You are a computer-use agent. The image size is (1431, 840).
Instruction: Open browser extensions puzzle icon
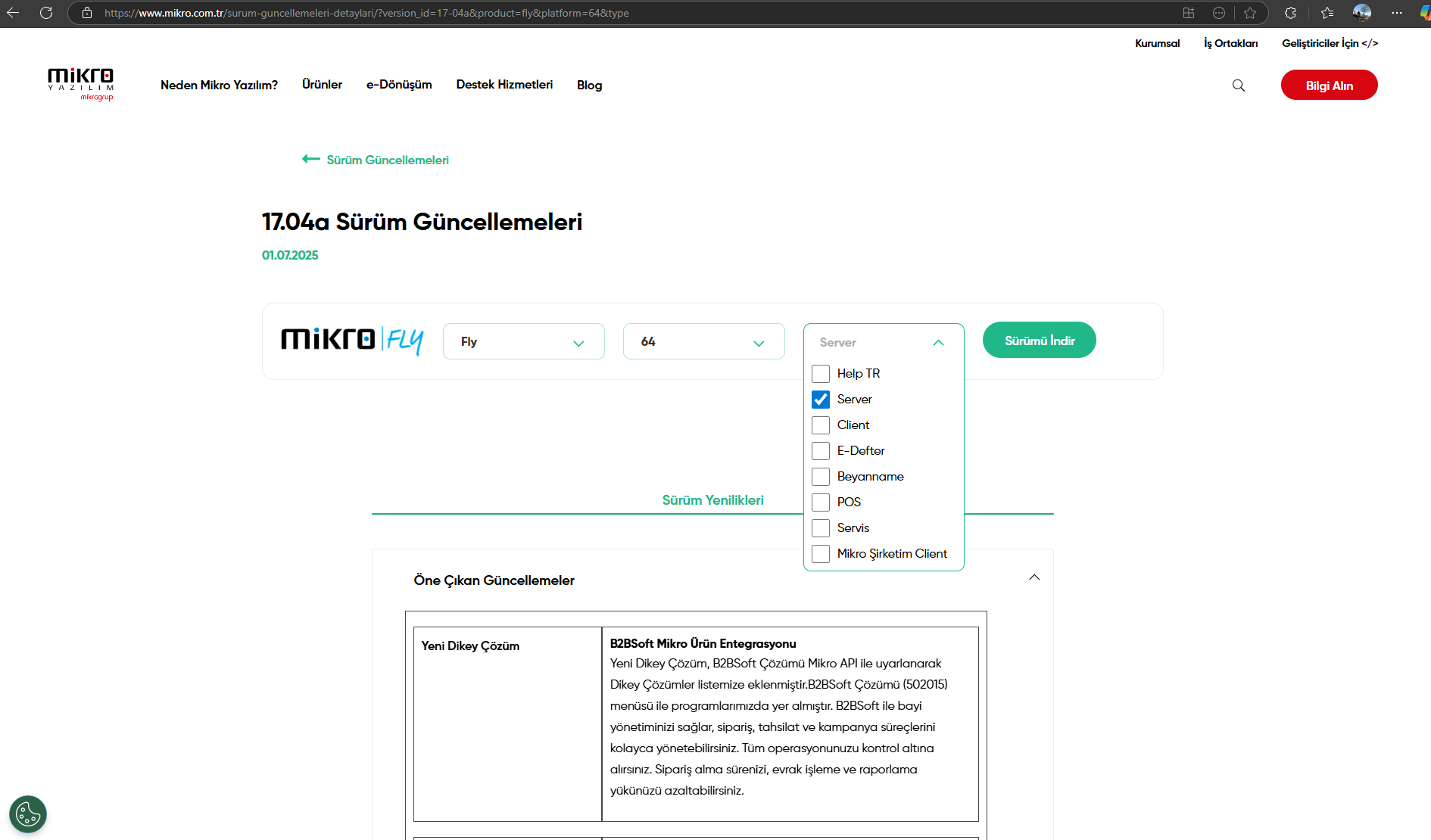(1291, 13)
